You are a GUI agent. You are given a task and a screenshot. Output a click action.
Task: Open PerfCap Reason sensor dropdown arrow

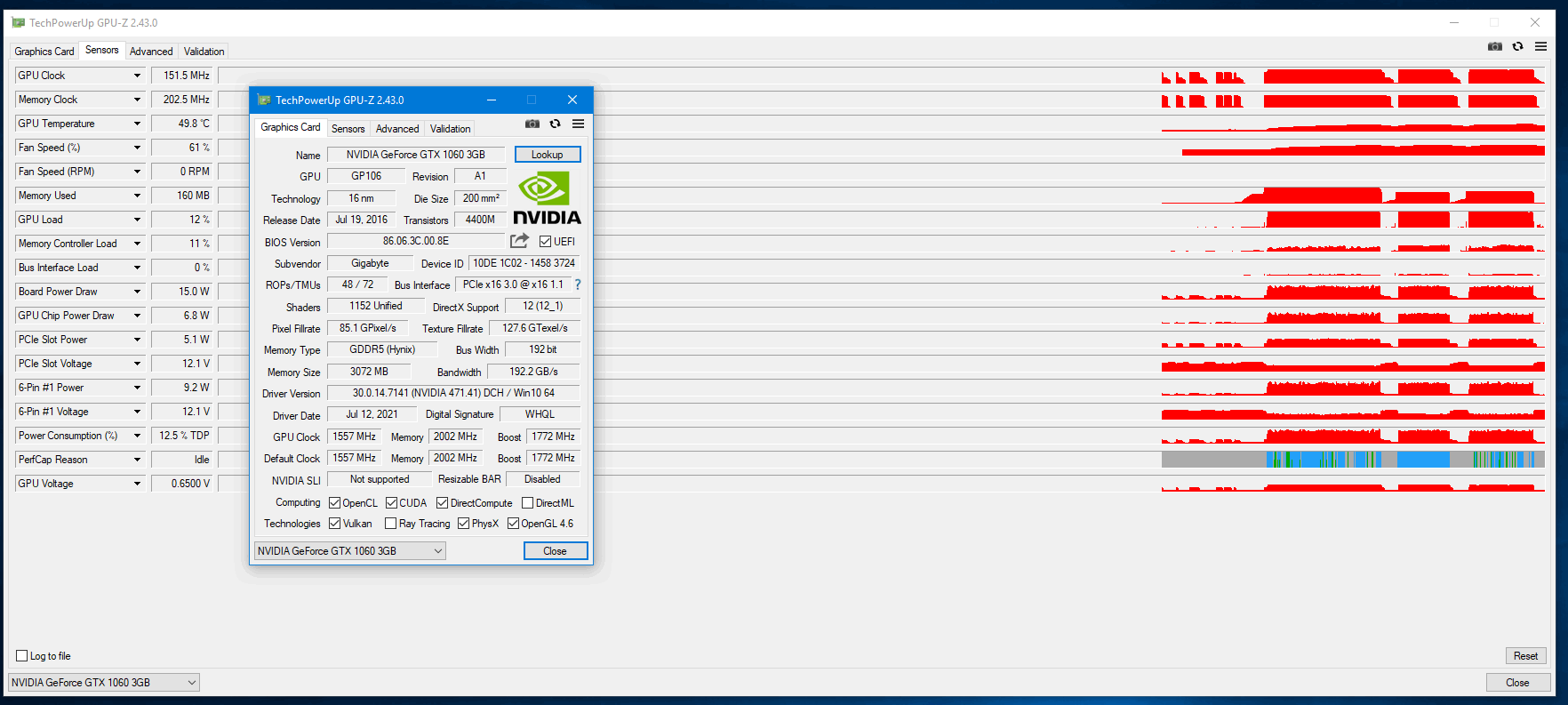point(137,460)
